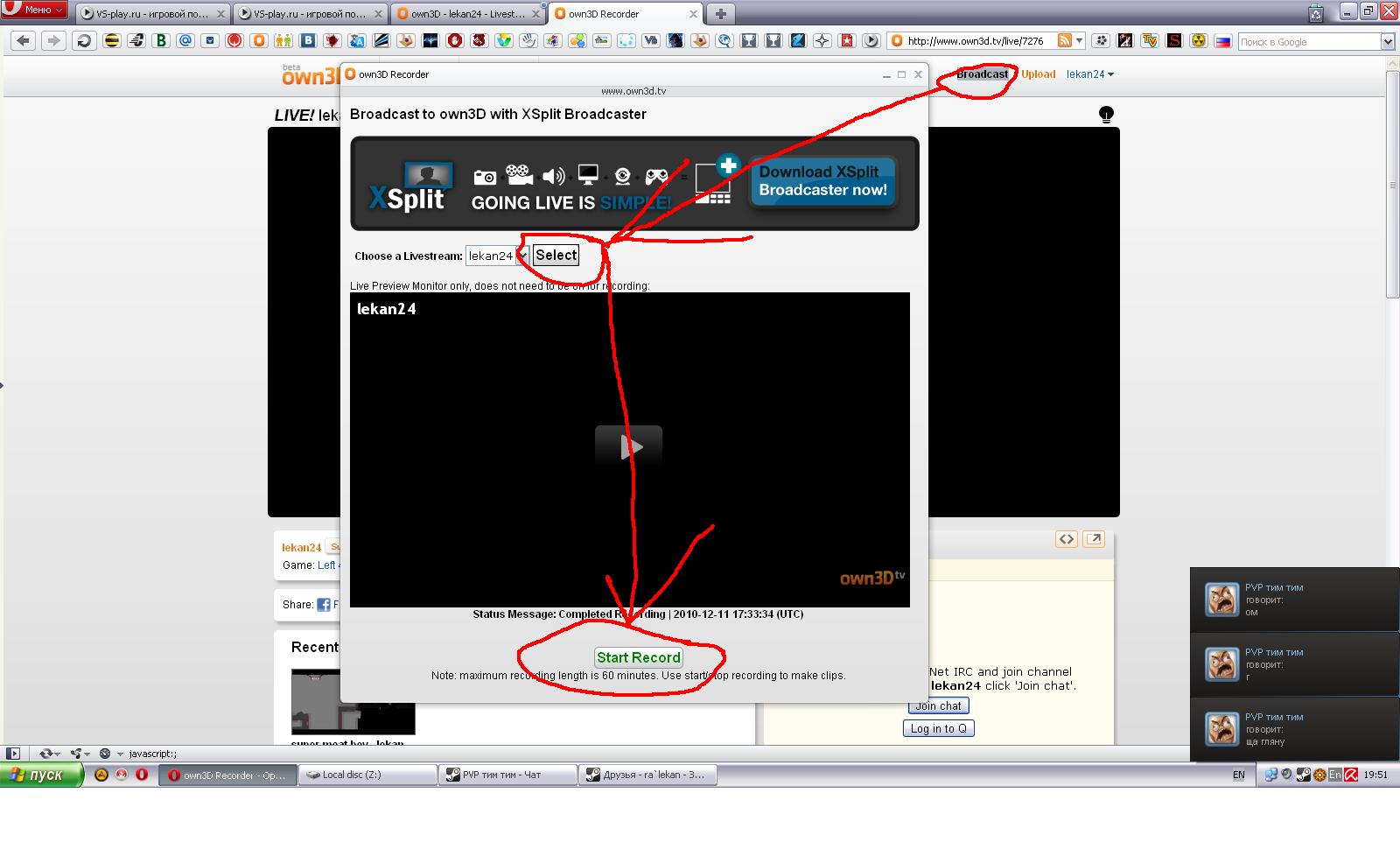1400x856 pixels.
Task: Click the Steam notification saying 'ща гляну'
Action: pos(1295,729)
